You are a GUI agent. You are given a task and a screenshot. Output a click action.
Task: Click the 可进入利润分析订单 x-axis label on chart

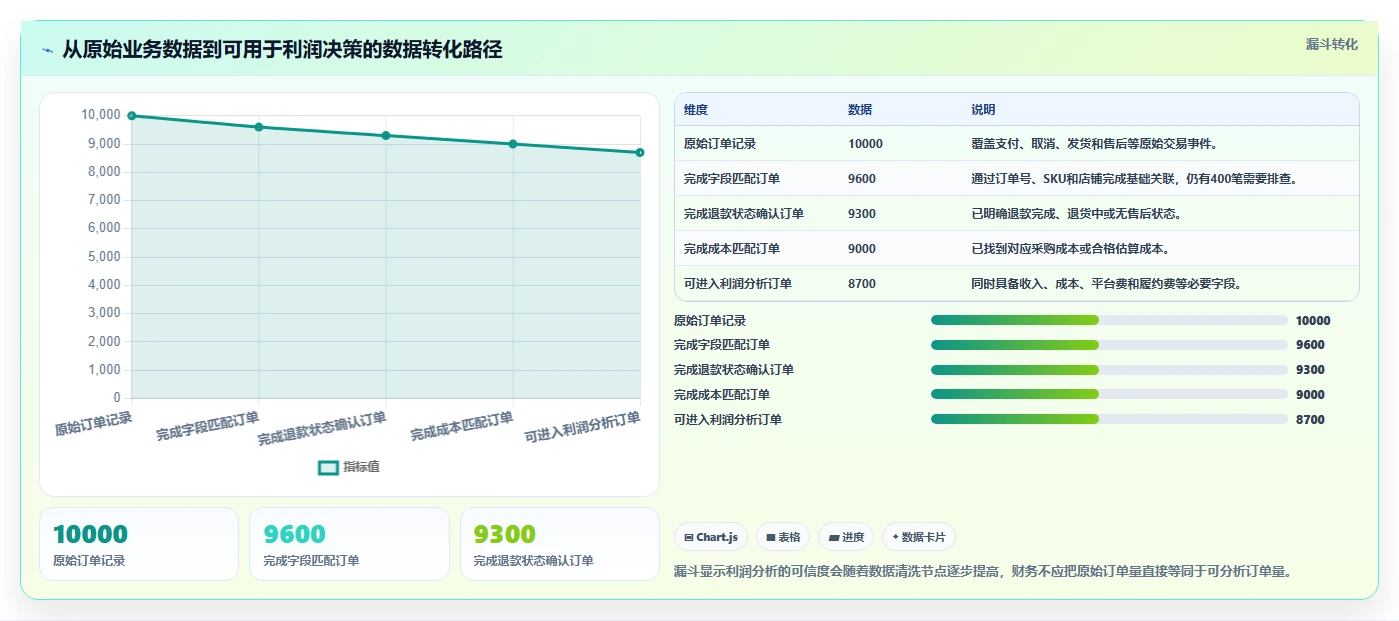pos(583,427)
